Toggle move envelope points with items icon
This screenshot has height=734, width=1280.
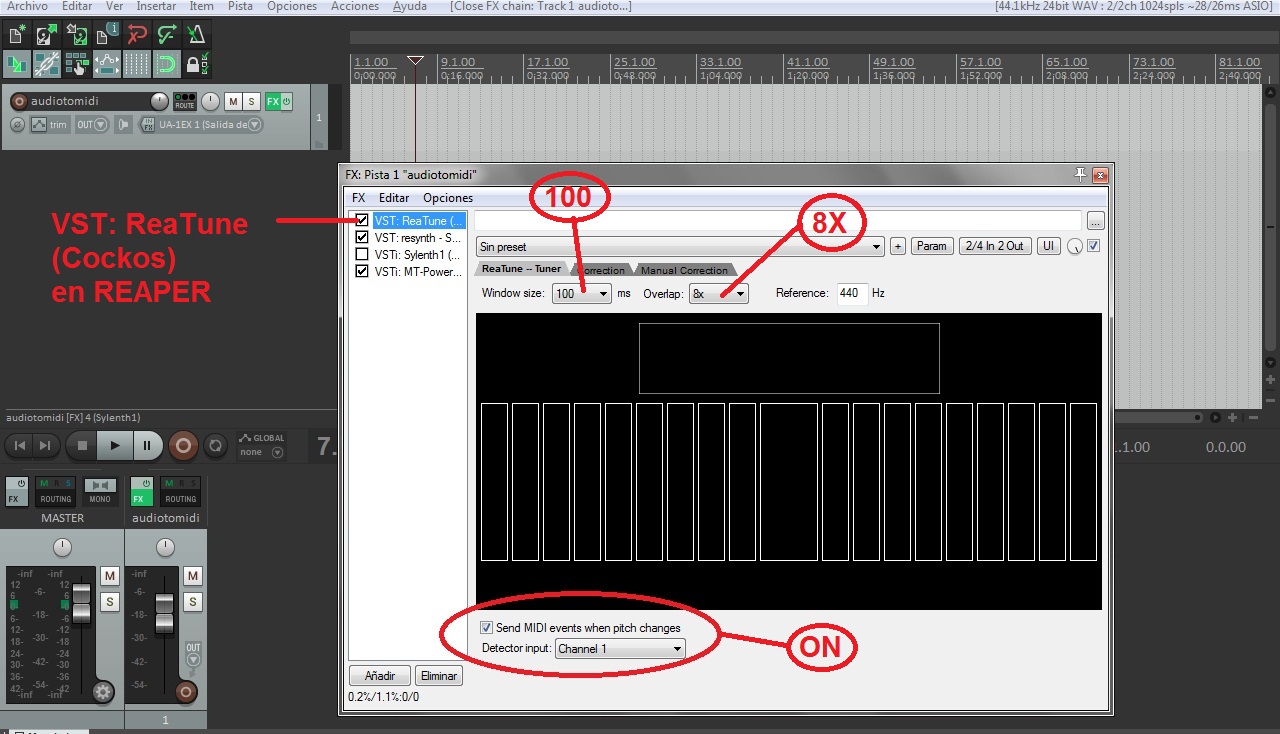(x=106, y=65)
